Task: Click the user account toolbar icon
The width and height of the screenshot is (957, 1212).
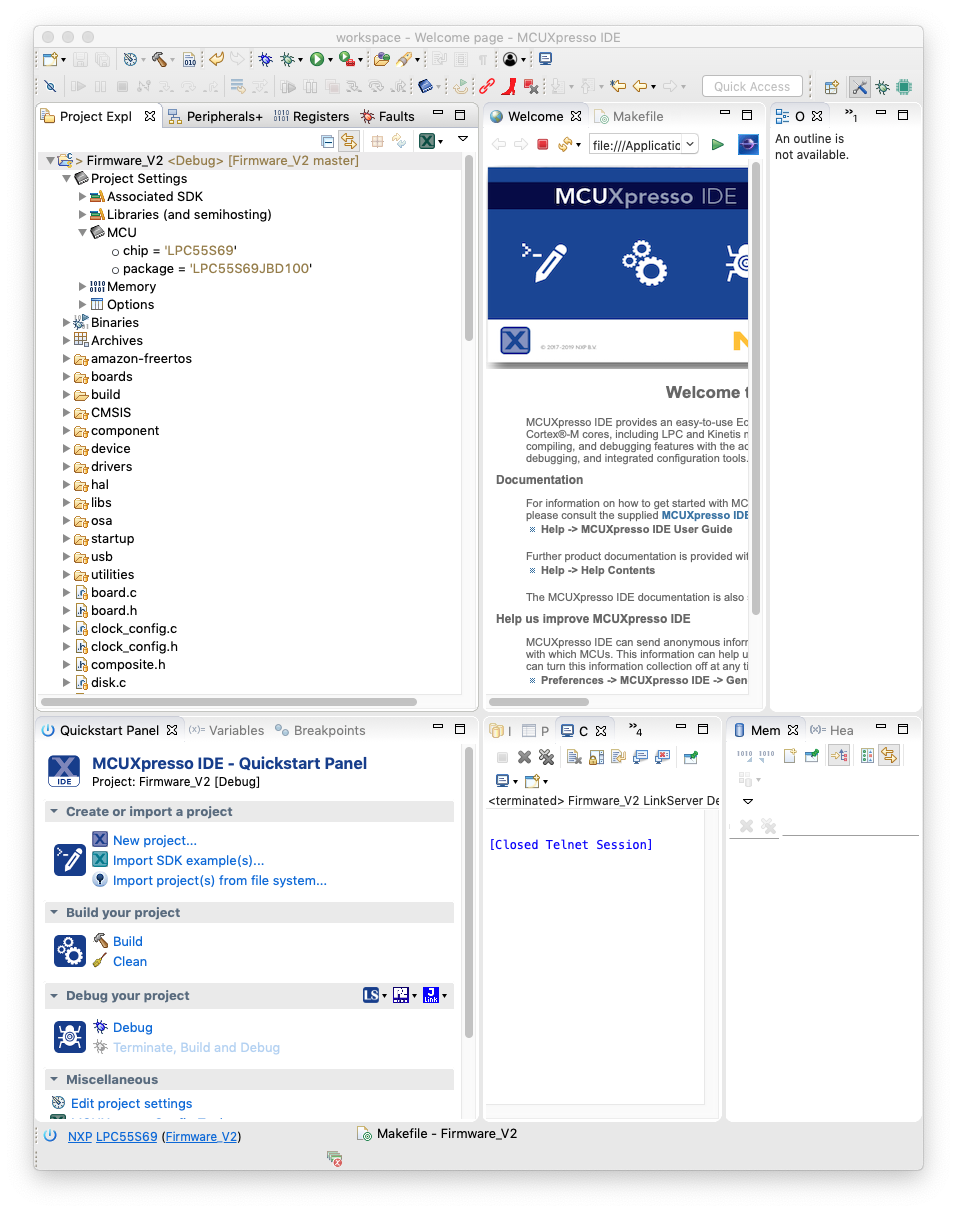Action: tap(511, 60)
